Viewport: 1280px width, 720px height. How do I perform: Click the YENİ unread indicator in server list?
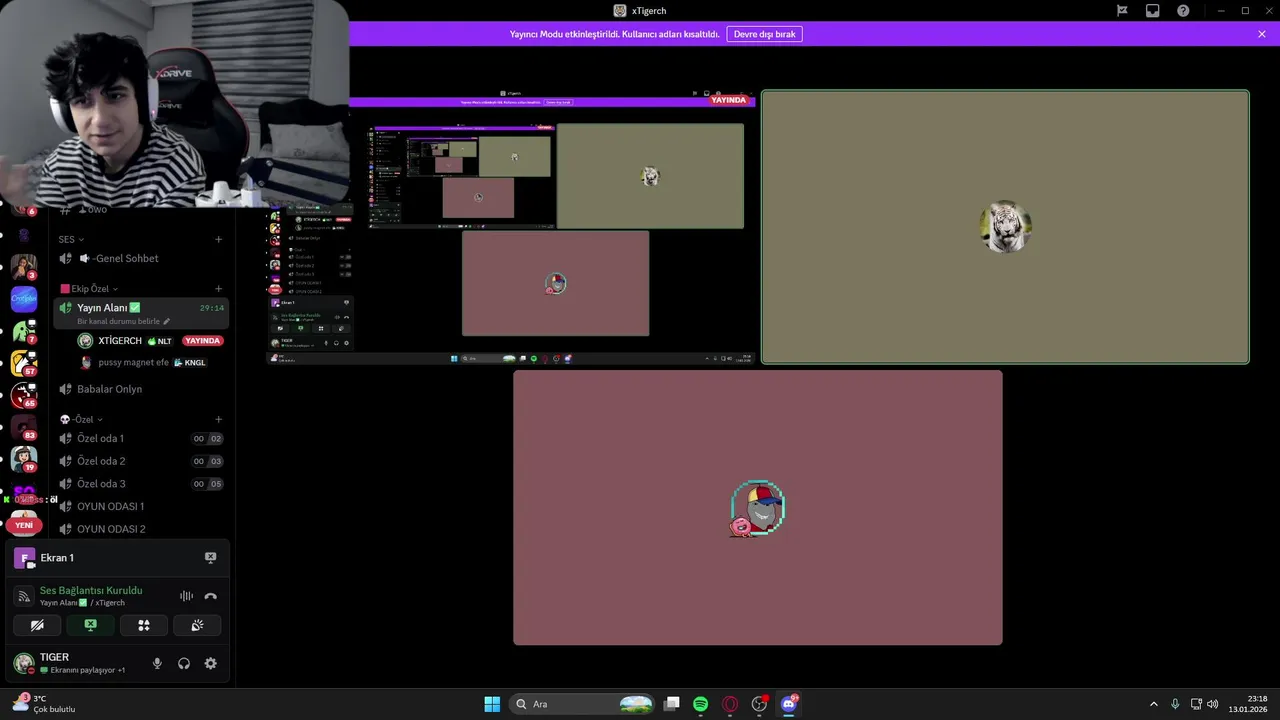click(x=24, y=525)
